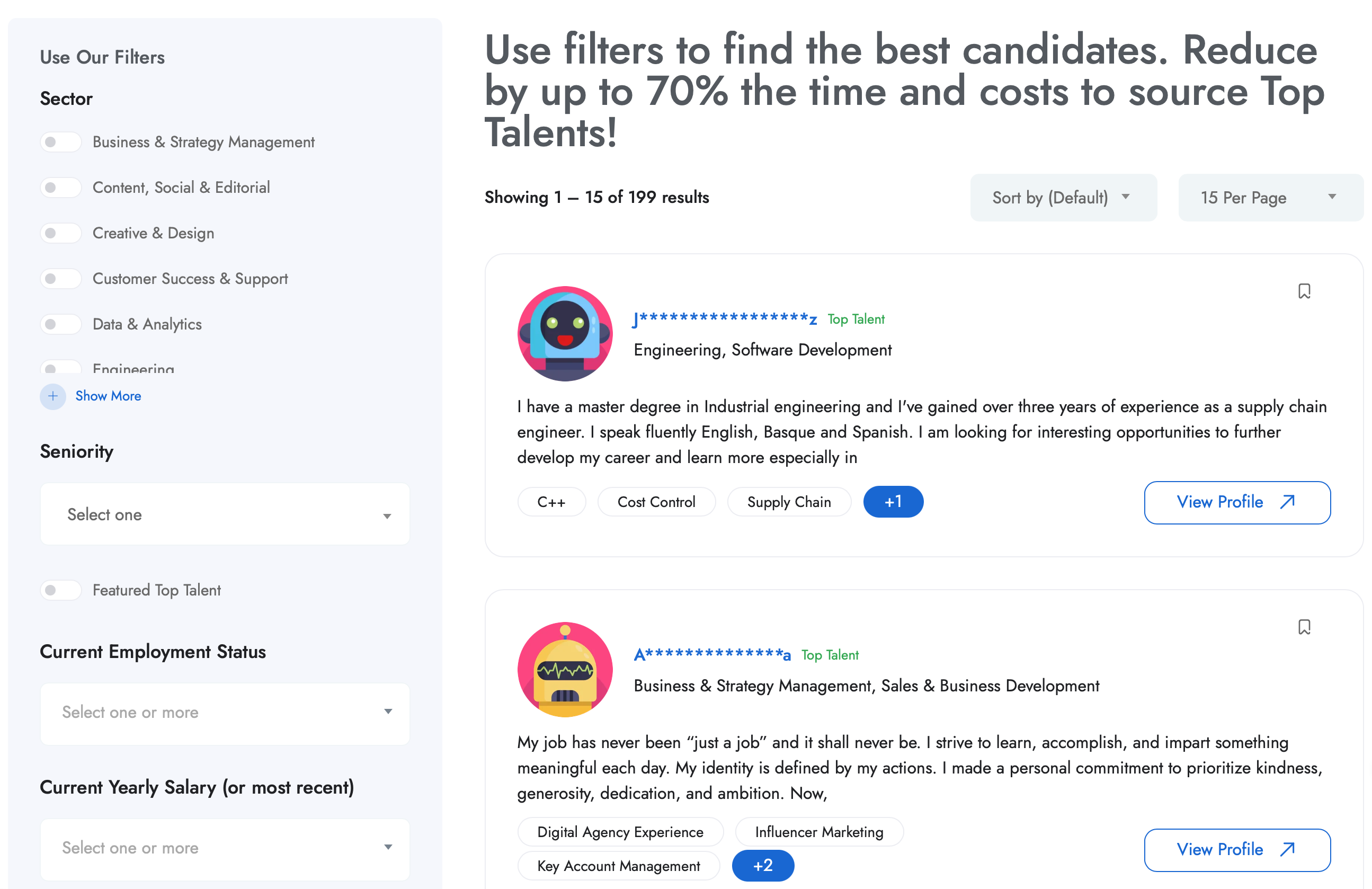Screen dimensions: 1372x889
Task: Click the +1 skills badge on first candidate
Action: pos(893,502)
